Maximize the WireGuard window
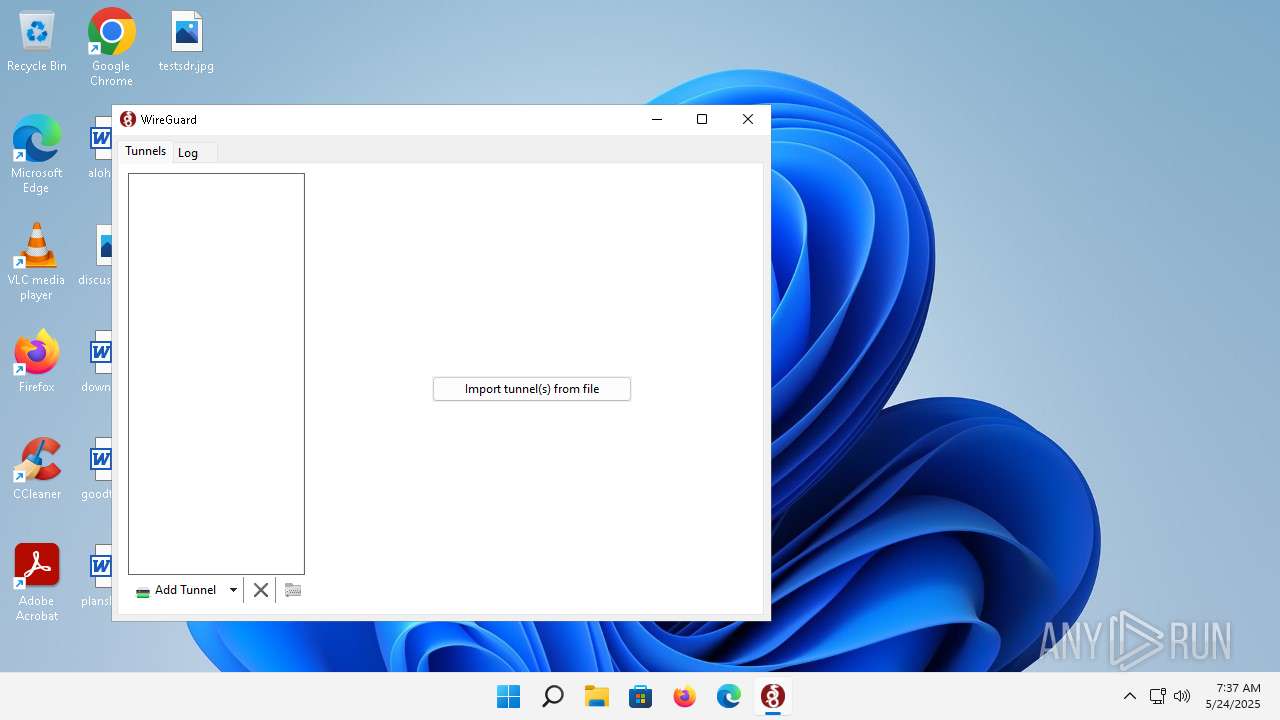The width and height of the screenshot is (1280, 720). pyautogui.click(x=702, y=119)
